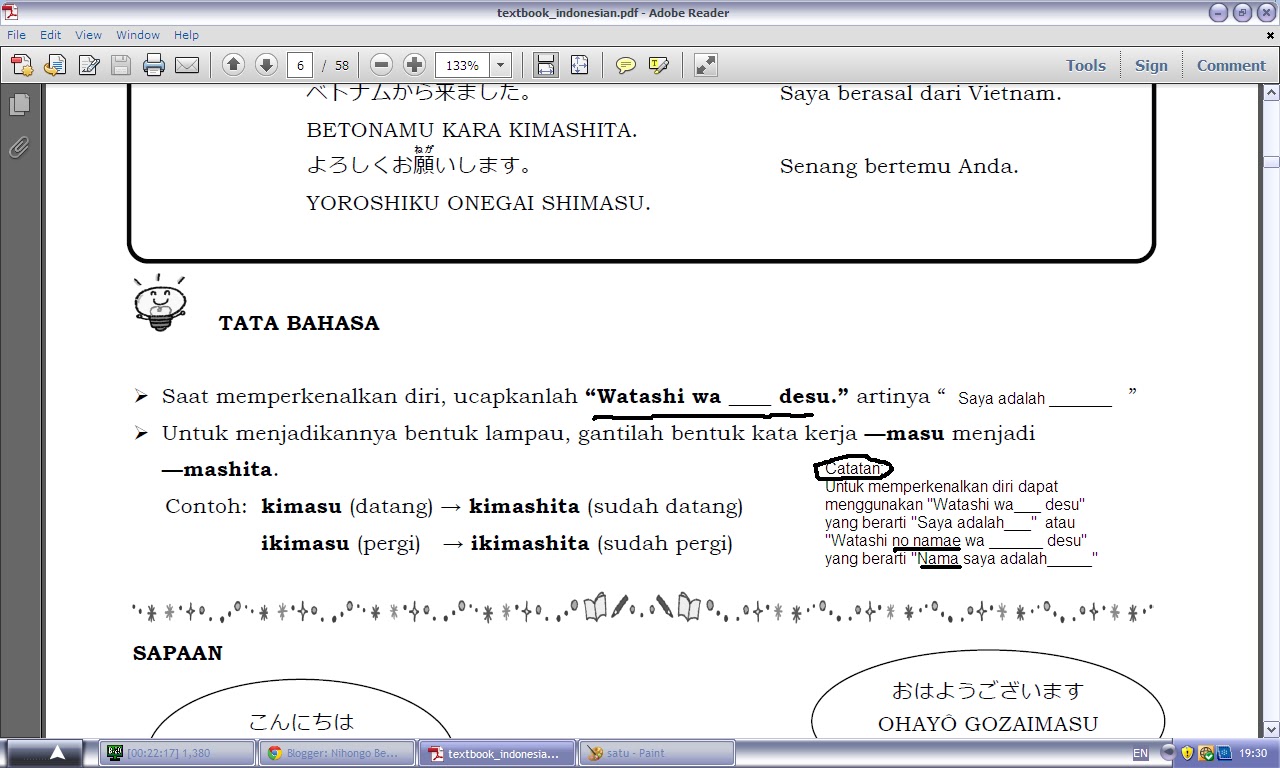This screenshot has width=1280, height=768.
Task: Click the convert file toolbar icon
Action: click(55, 65)
